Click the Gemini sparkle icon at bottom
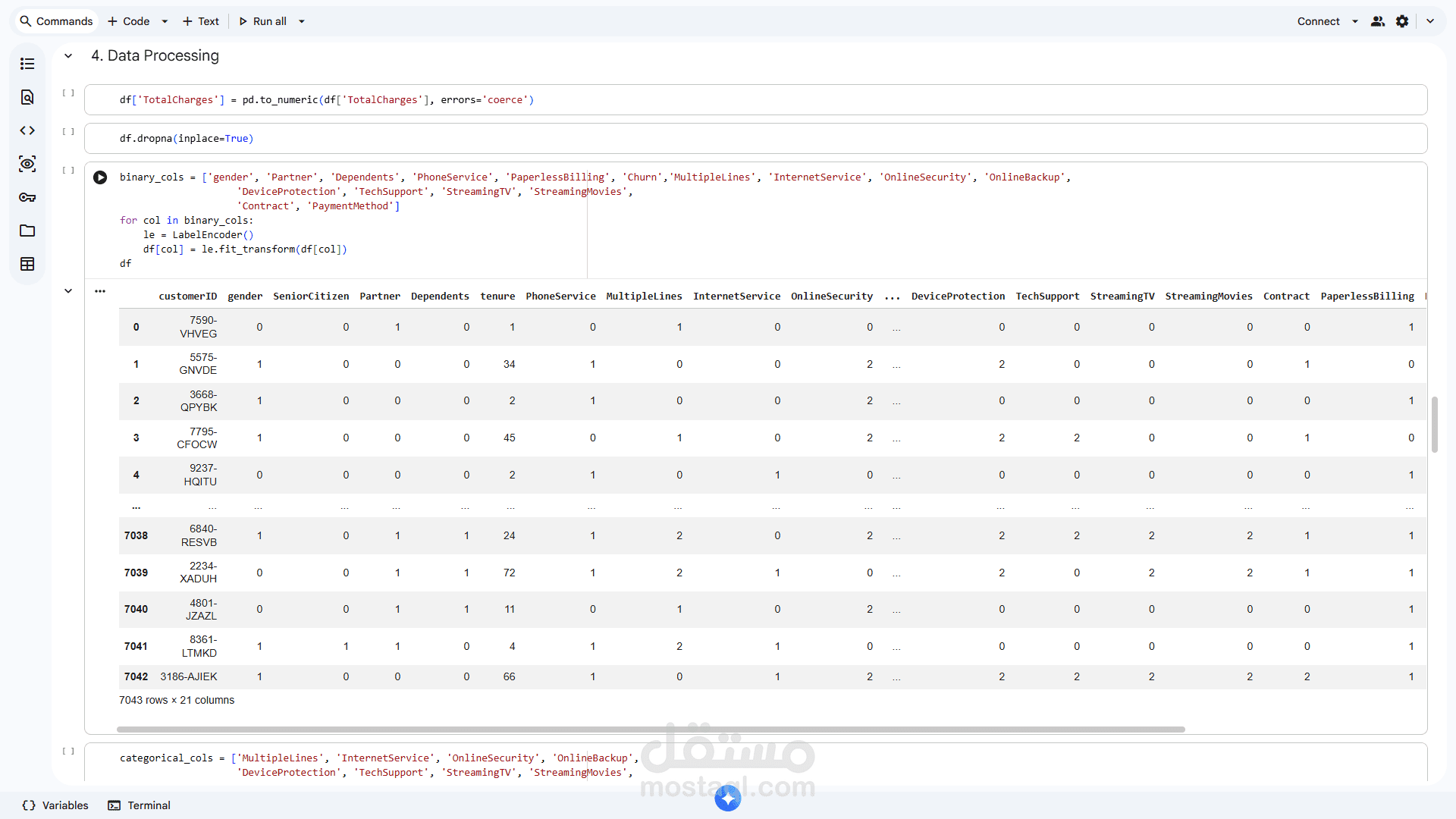Image resolution: width=1456 pixels, height=819 pixels. point(727,798)
